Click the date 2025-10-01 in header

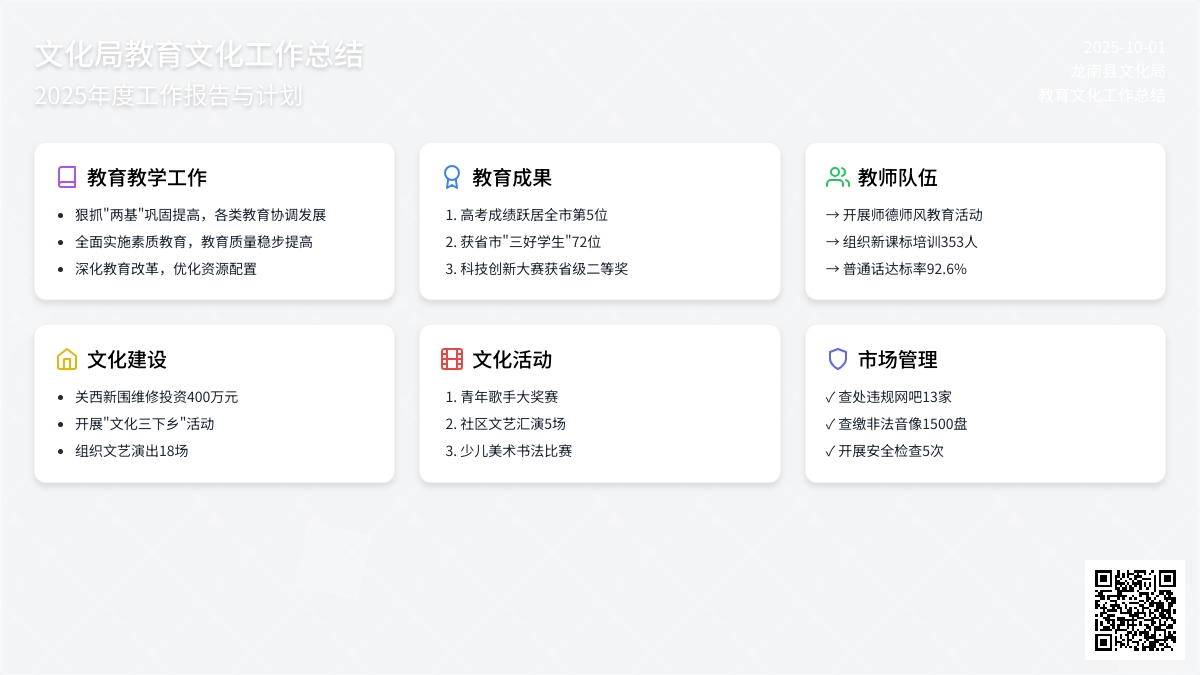1124,47
